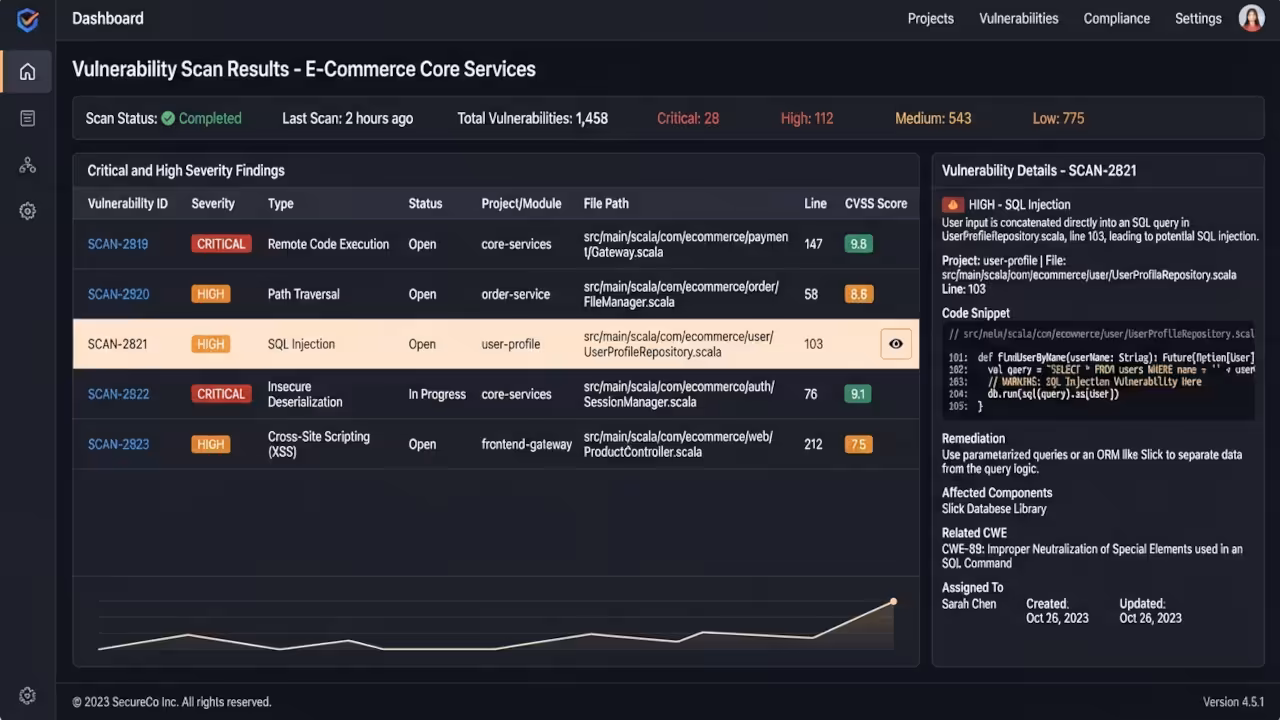Filter by High: 112 count
This screenshot has height=720, width=1280.
[x=807, y=118]
